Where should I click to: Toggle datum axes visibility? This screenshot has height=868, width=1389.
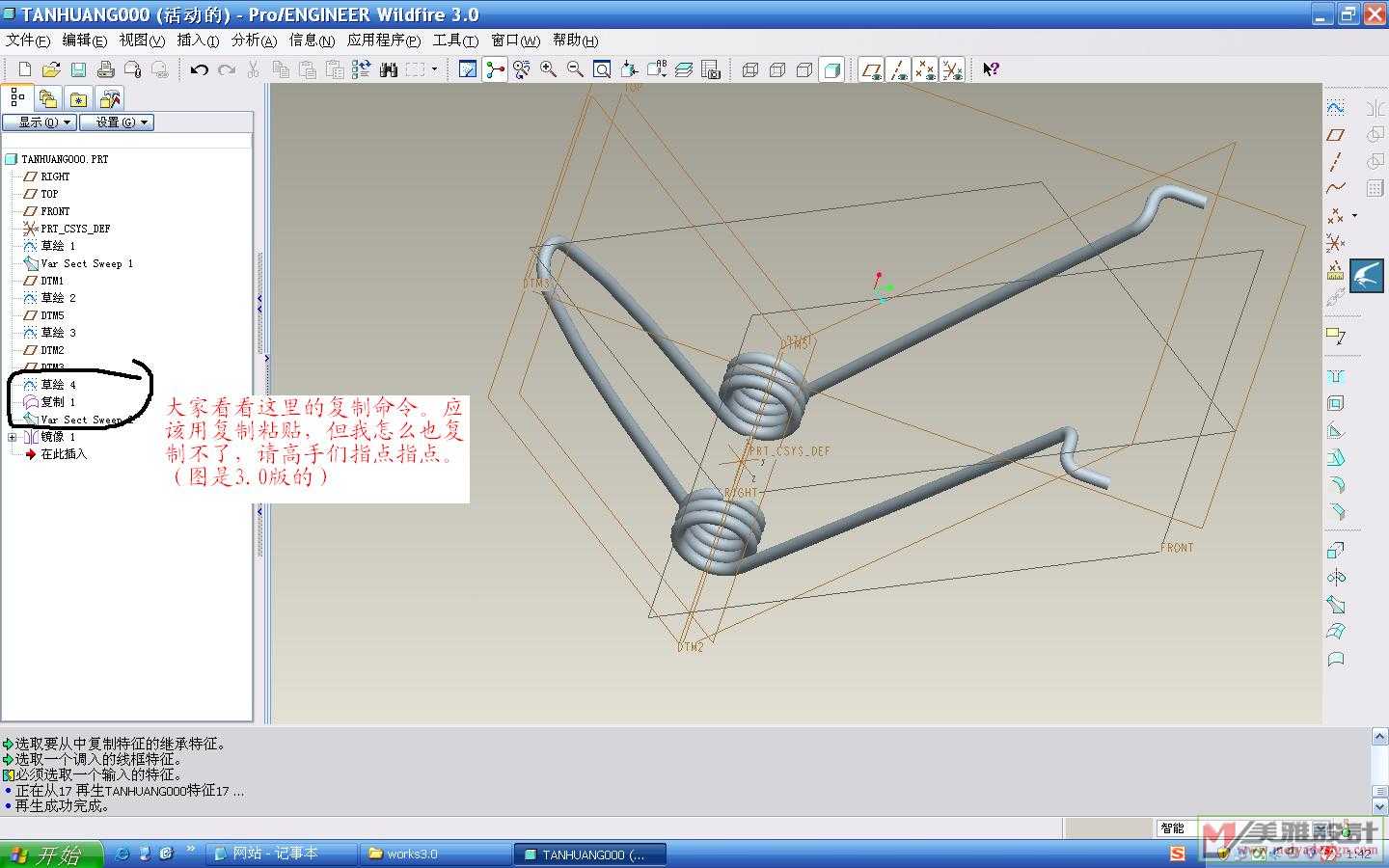click(898, 69)
